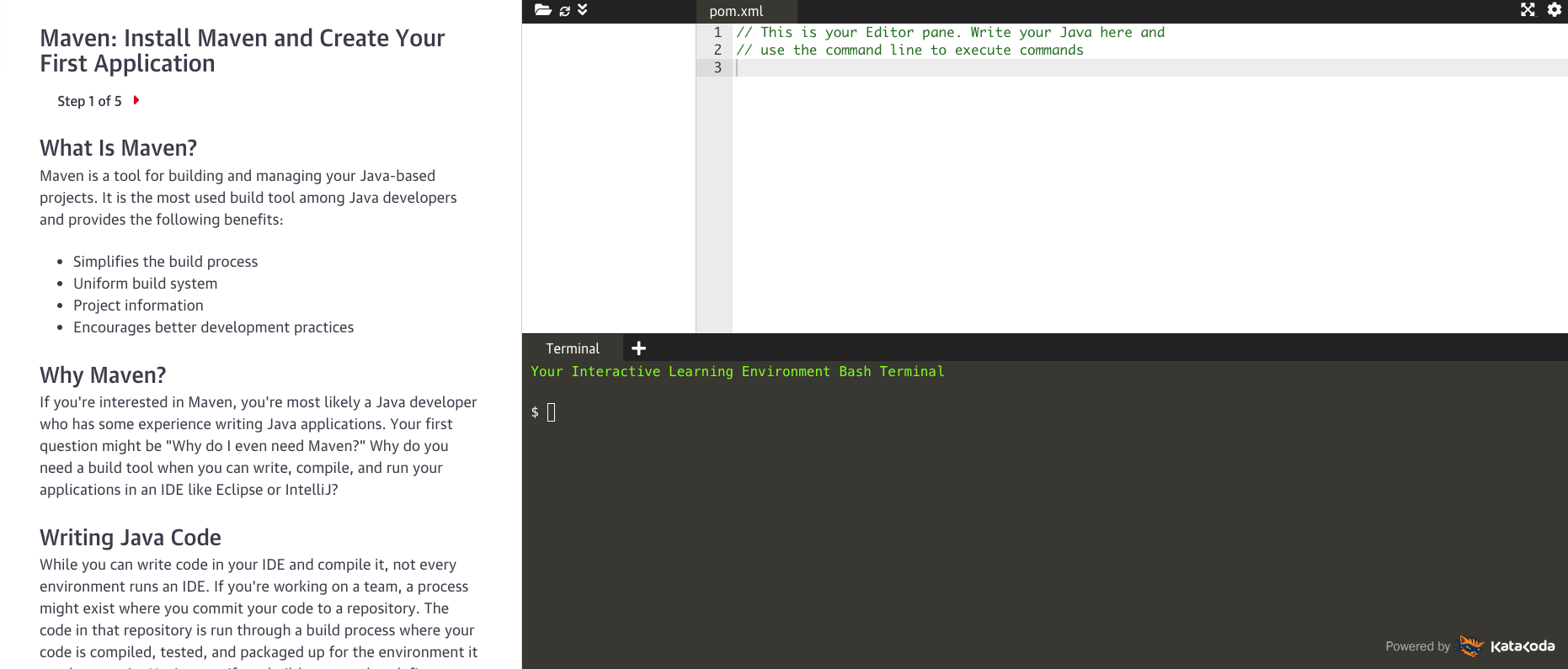The image size is (1568, 669).
Task: Click the refresh files icon
Action: point(564,11)
